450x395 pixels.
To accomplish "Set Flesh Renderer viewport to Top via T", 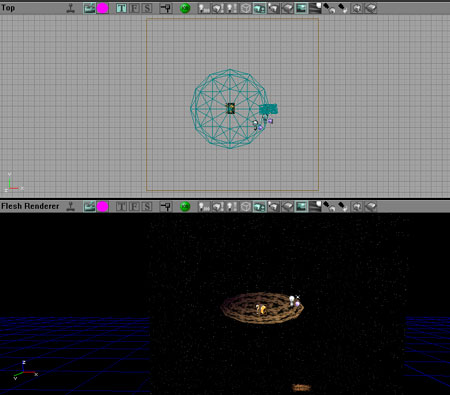I will tap(121, 207).
